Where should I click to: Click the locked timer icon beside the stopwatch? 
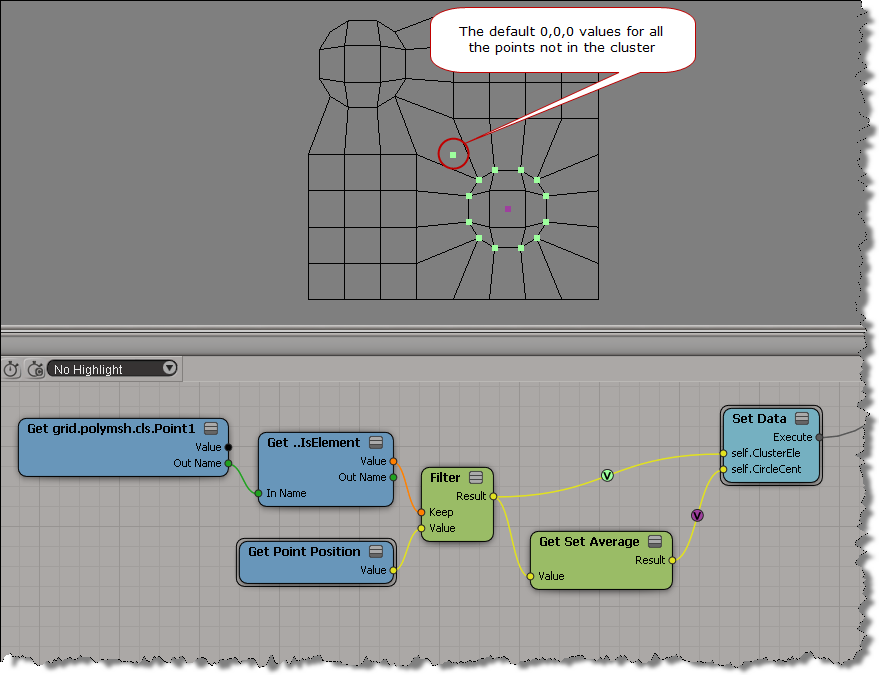(33, 369)
